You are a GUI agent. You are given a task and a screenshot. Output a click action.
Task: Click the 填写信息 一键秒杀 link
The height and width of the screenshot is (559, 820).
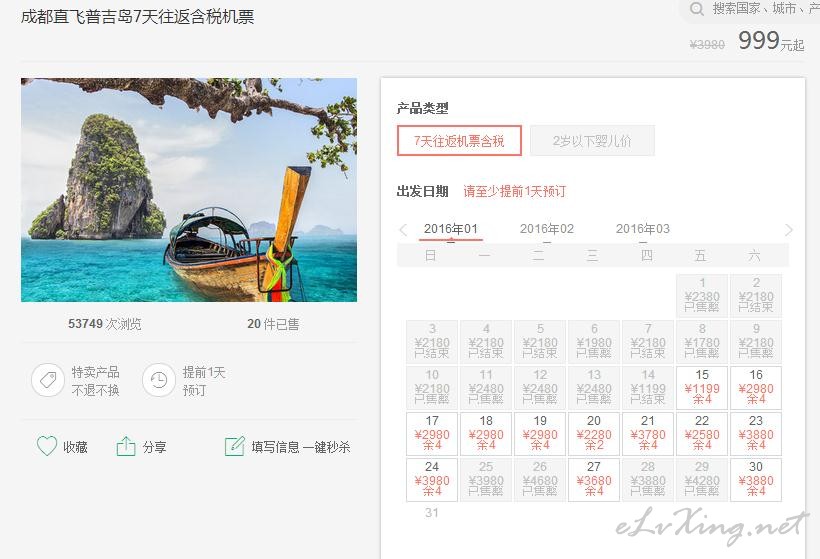pos(301,447)
